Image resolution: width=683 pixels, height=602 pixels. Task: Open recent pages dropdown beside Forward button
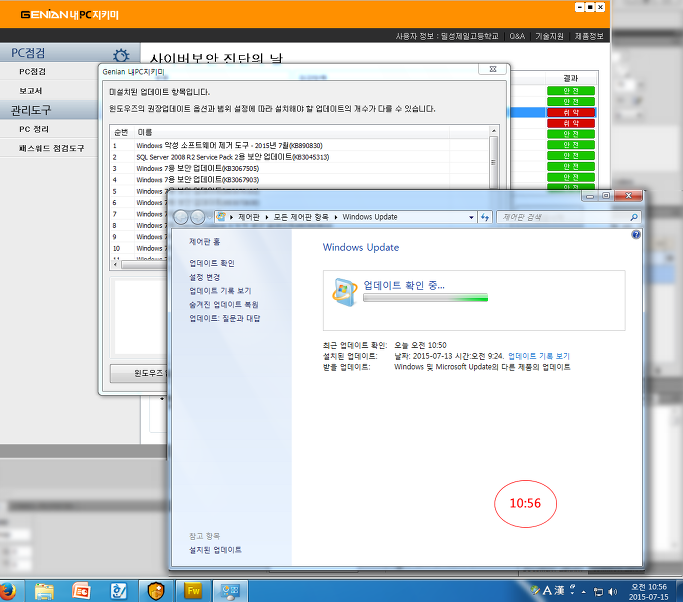[210, 217]
